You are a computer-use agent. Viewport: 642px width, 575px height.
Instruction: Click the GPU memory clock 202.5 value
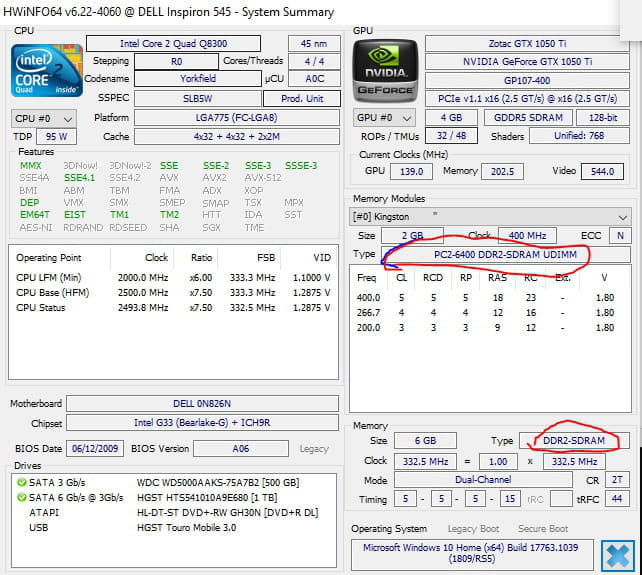502,171
